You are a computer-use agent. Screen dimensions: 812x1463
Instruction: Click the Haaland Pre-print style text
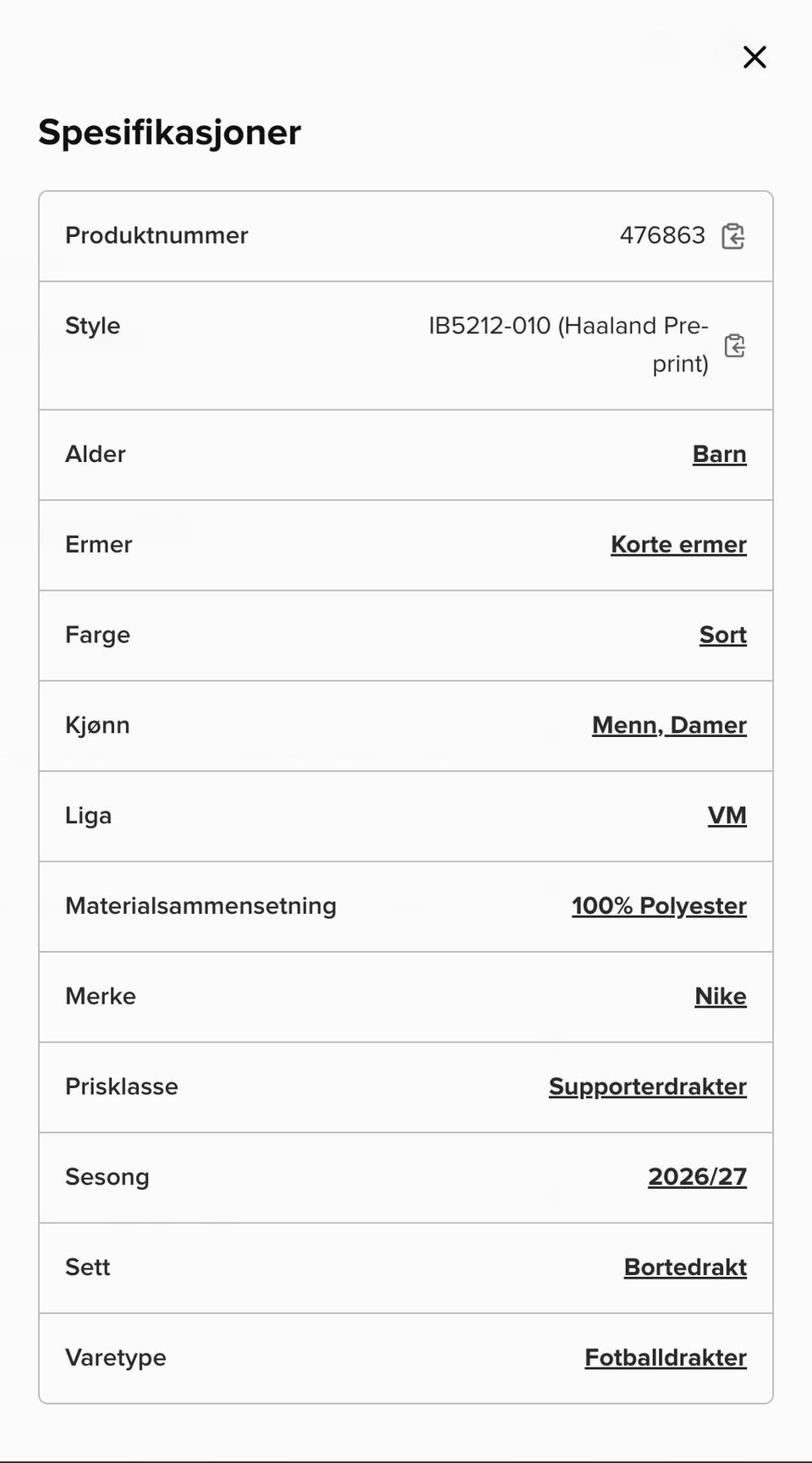tap(634, 344)
